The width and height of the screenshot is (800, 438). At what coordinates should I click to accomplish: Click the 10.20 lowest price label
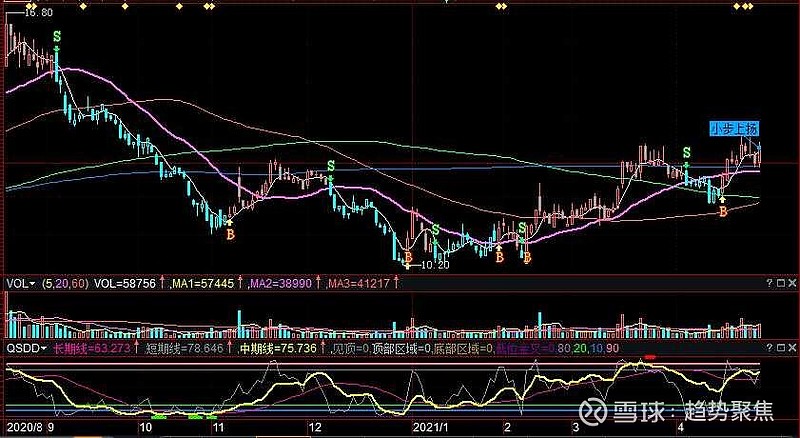tap(434, 265)
